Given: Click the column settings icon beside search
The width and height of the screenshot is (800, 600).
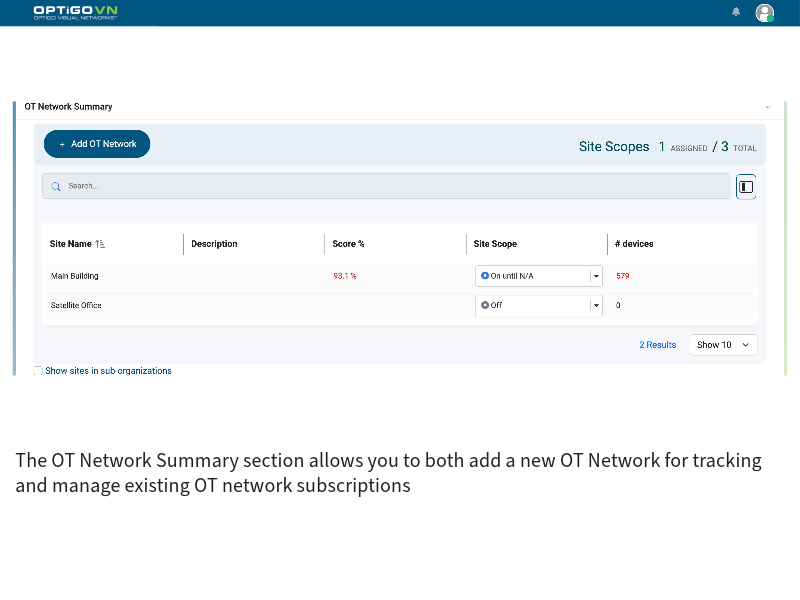Looking at the screenshot, I should 746,186.
